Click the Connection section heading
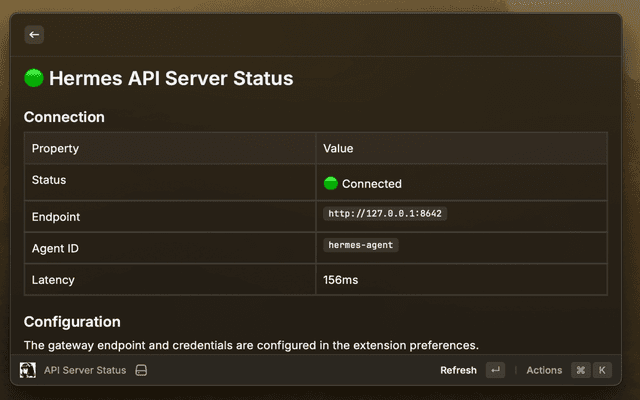This screenshot has width=640, height=400. 64,117
